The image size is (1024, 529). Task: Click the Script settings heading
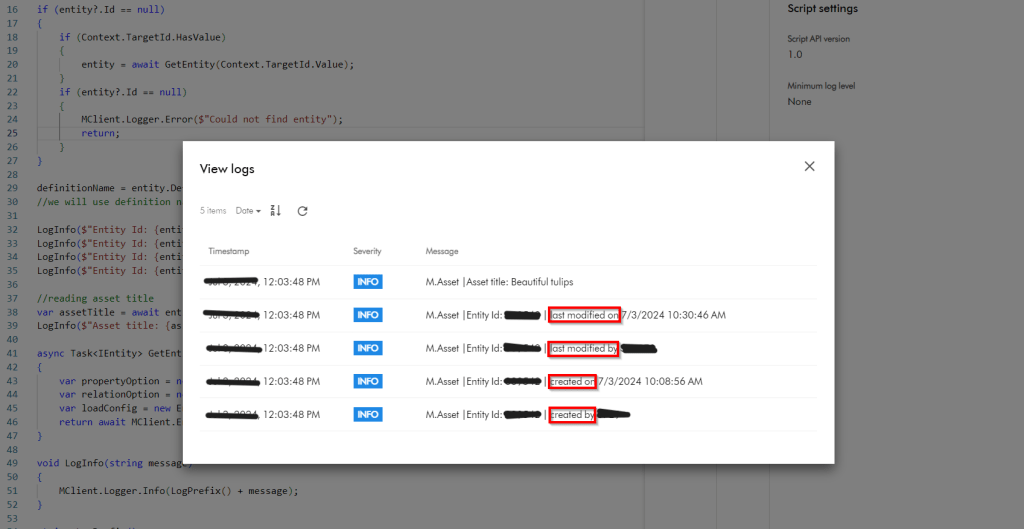point(822,9)
